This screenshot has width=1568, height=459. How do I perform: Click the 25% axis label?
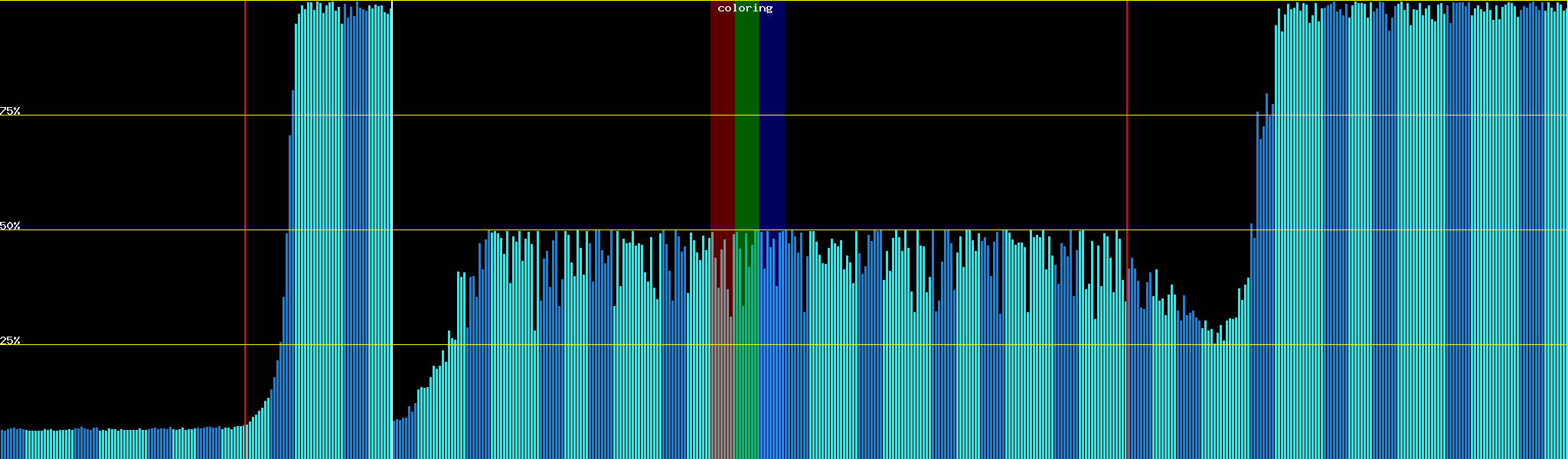(11, 340)
